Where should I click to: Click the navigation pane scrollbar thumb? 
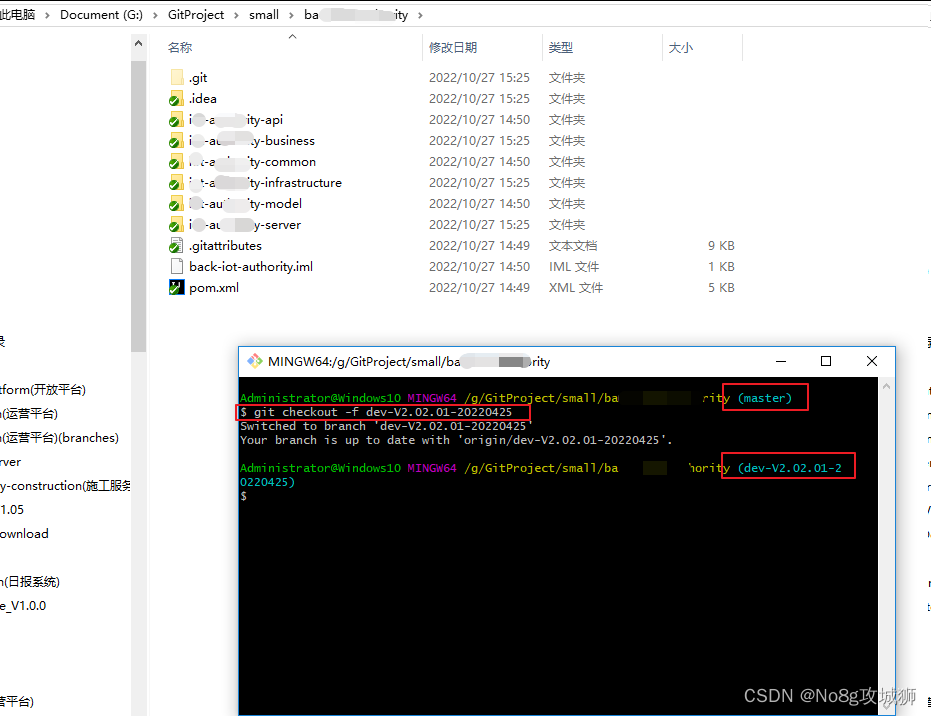138,206
